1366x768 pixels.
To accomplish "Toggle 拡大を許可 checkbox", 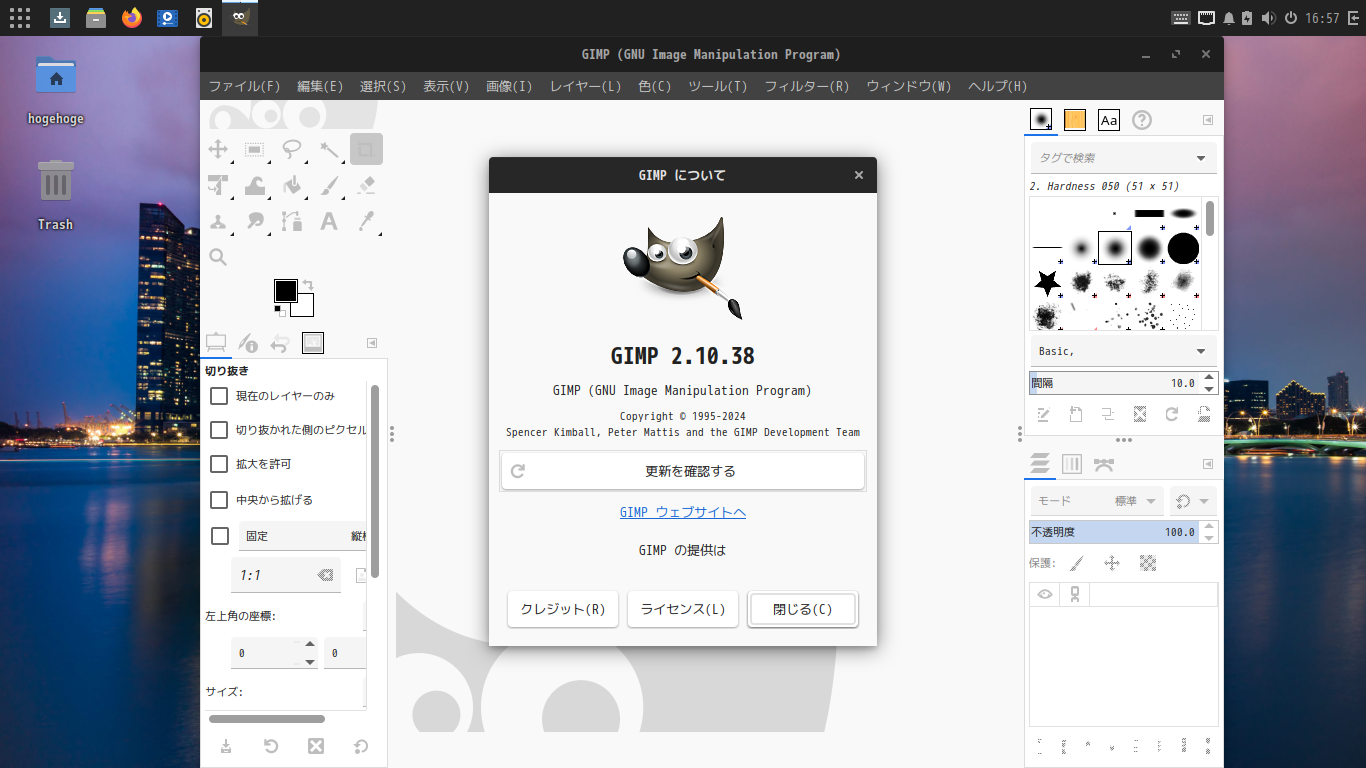I will (x=219, y=464).
